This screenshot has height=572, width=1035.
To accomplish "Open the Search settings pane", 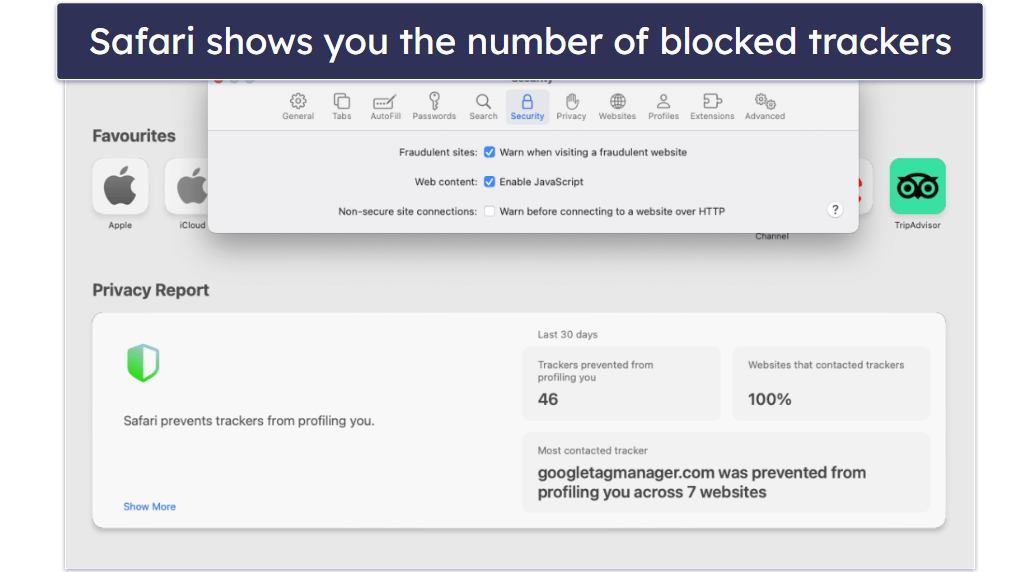I will [x=483, y=106].
